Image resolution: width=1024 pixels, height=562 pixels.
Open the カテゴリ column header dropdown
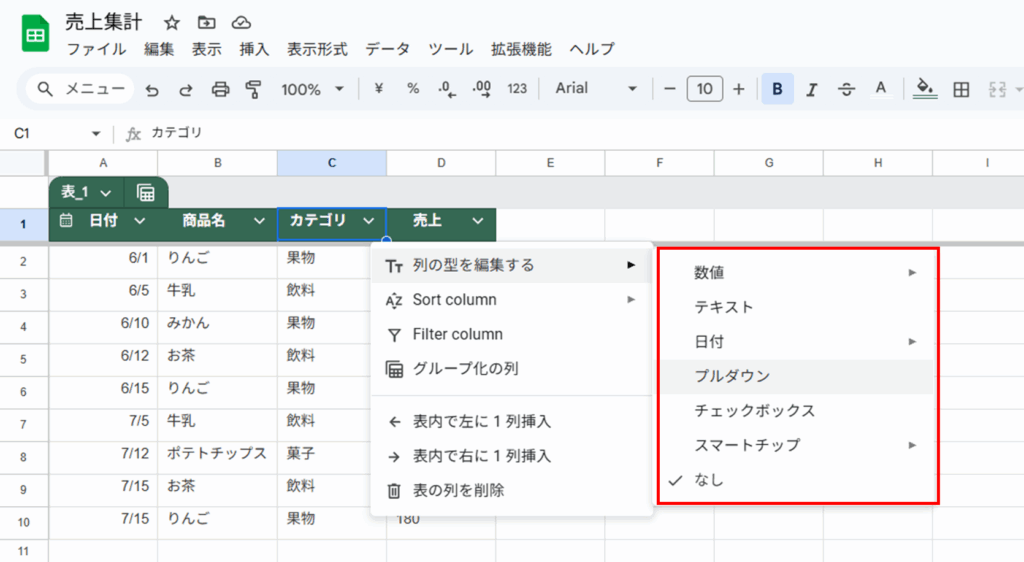click(369, 221)
